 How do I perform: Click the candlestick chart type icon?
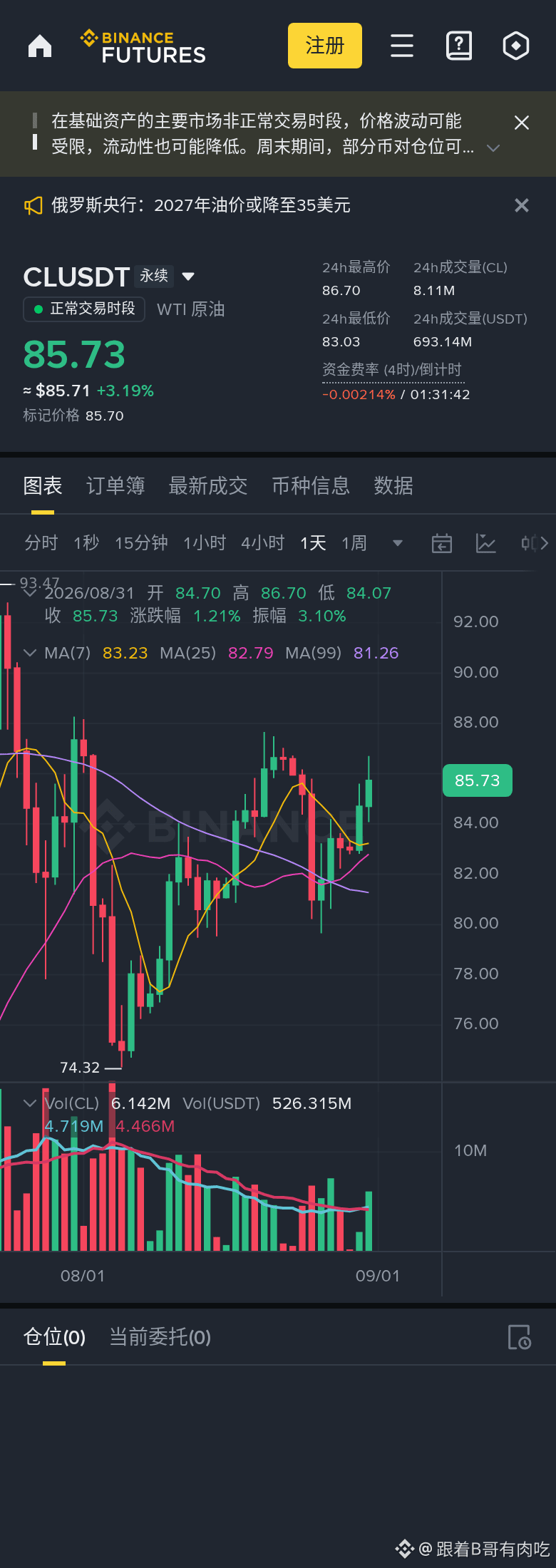click(528, 543)
